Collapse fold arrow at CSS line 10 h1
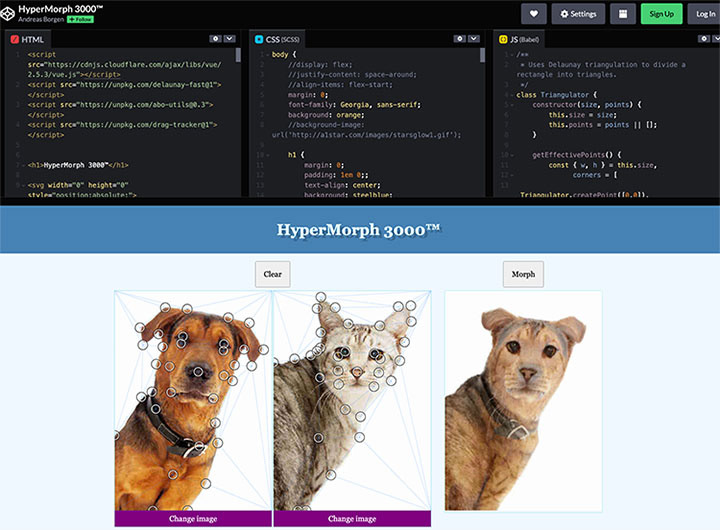This screenshot has width=720, height=530. [x=267, y=155]
